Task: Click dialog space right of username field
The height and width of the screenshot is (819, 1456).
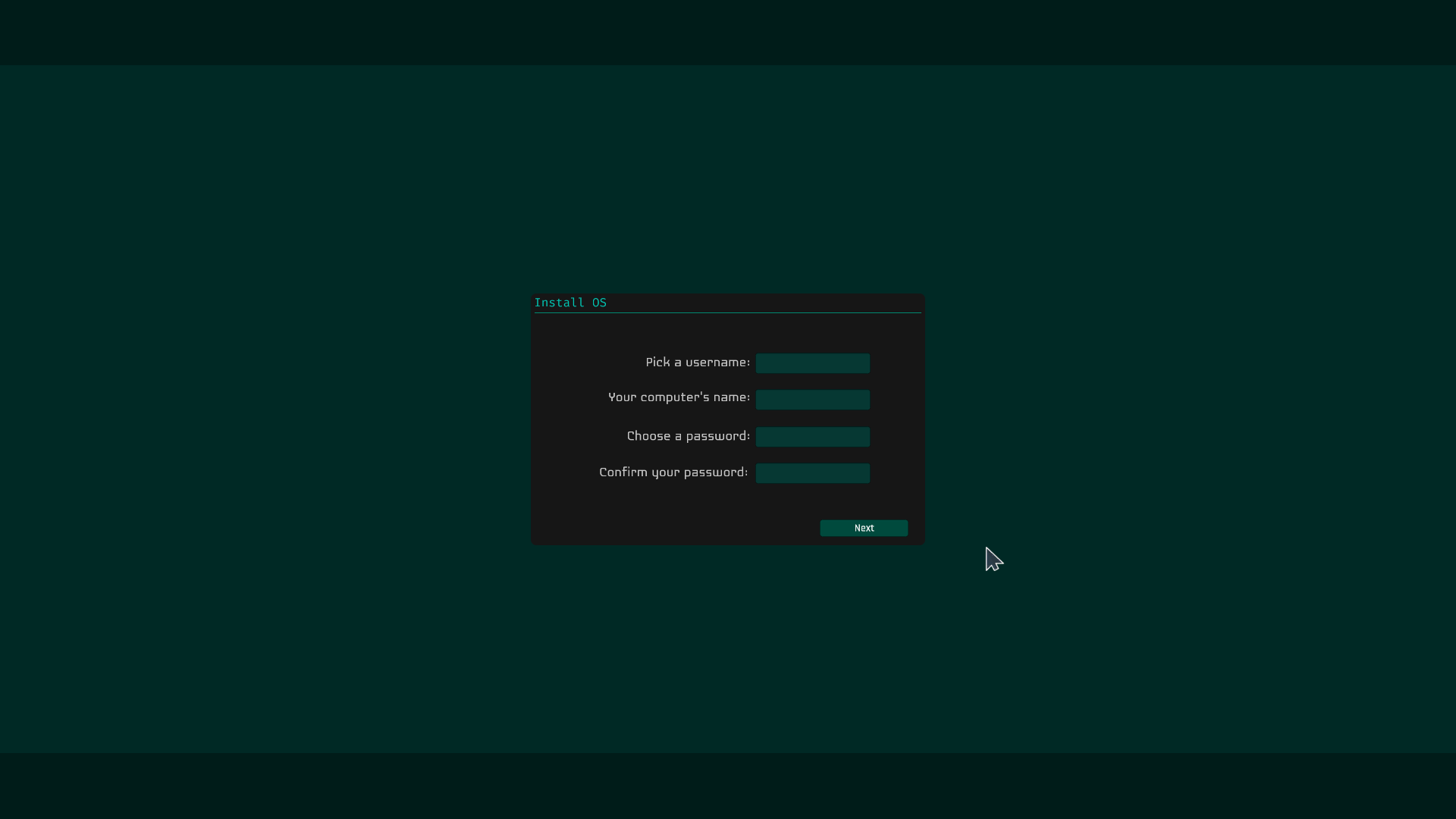Action: pyautogui.click(x=896, y=363)
